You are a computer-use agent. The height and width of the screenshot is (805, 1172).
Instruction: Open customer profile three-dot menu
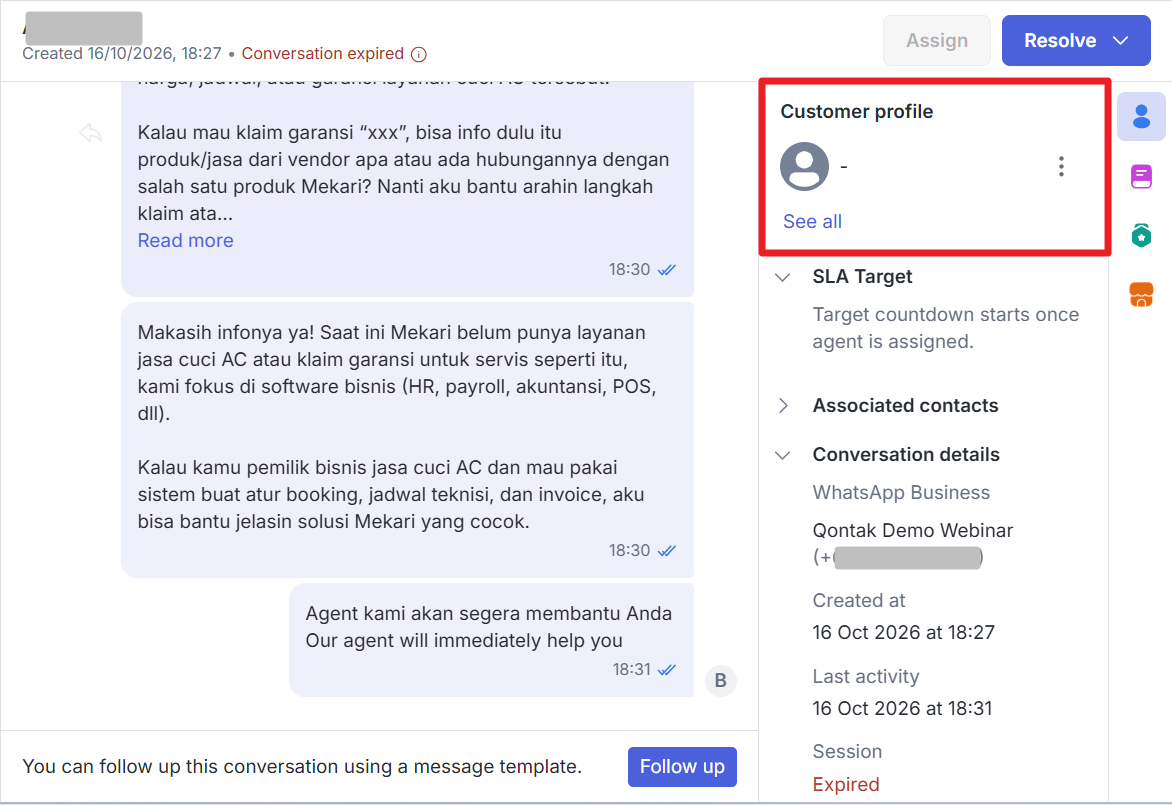pos(1061,166)
